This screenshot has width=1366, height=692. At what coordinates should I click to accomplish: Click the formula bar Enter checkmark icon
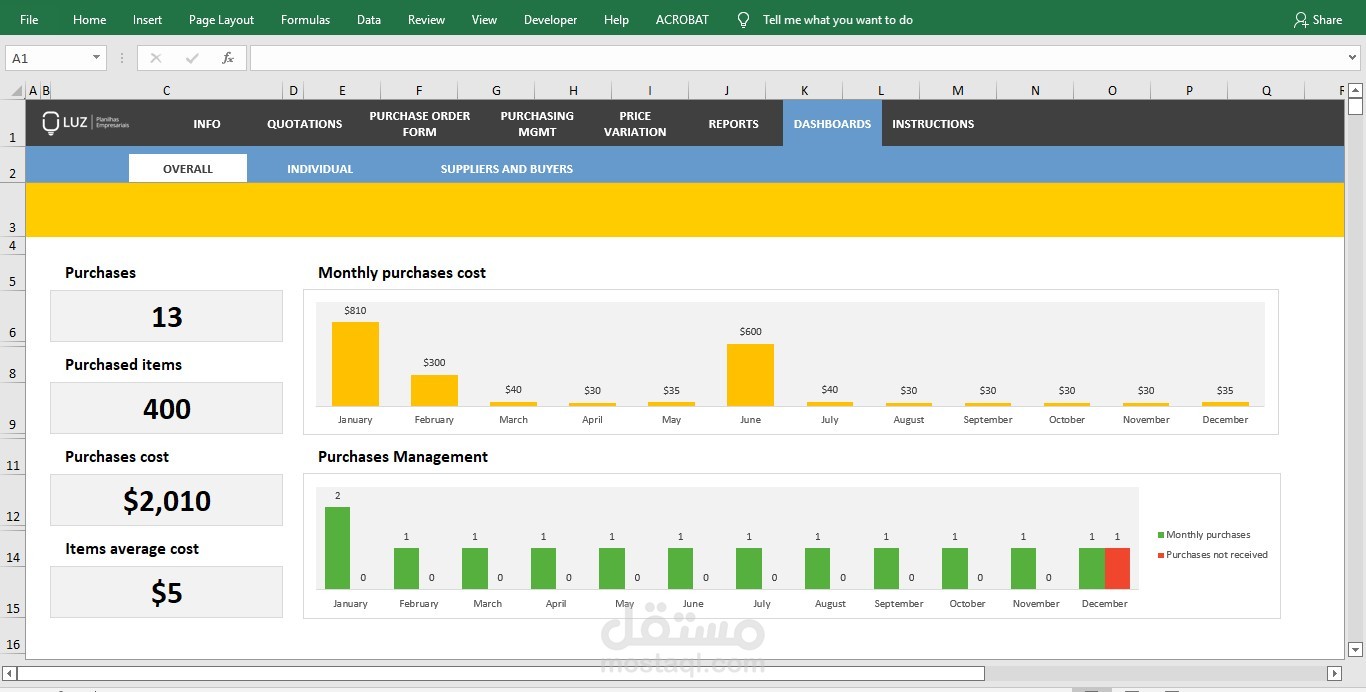tap(192, 58)
